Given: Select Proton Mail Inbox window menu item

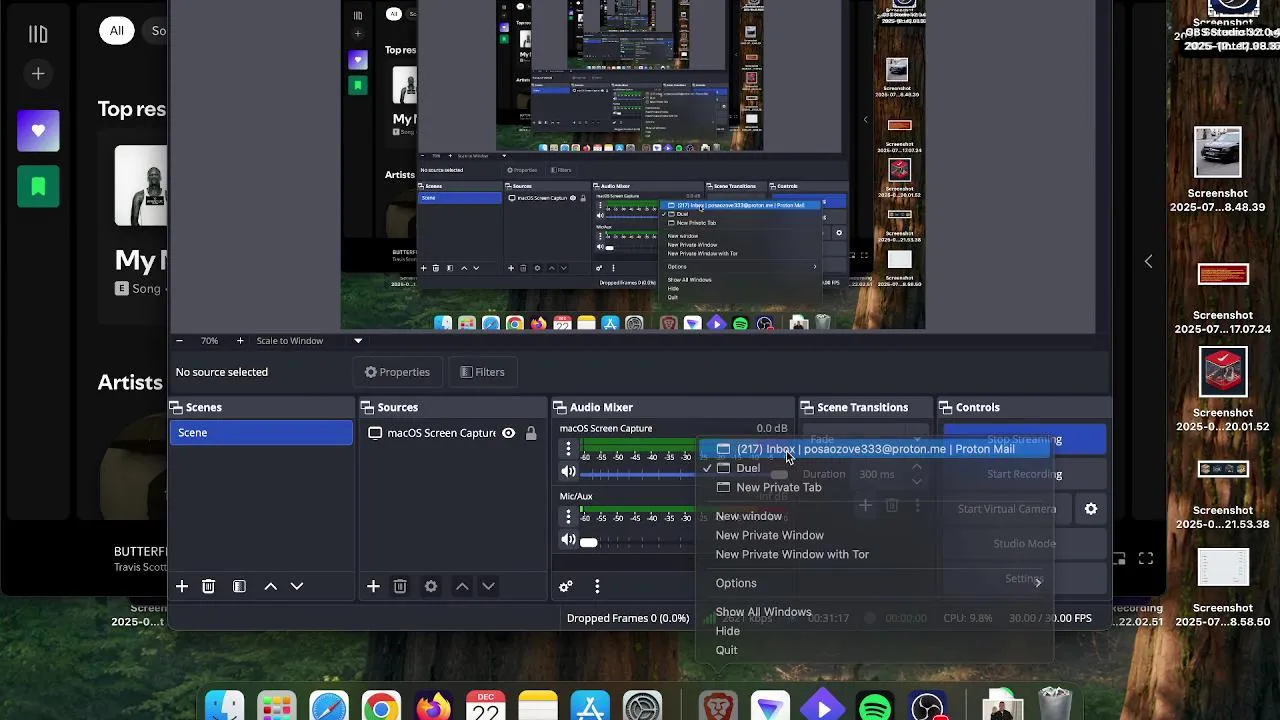Looking at the screenshot, I should 875,449.
